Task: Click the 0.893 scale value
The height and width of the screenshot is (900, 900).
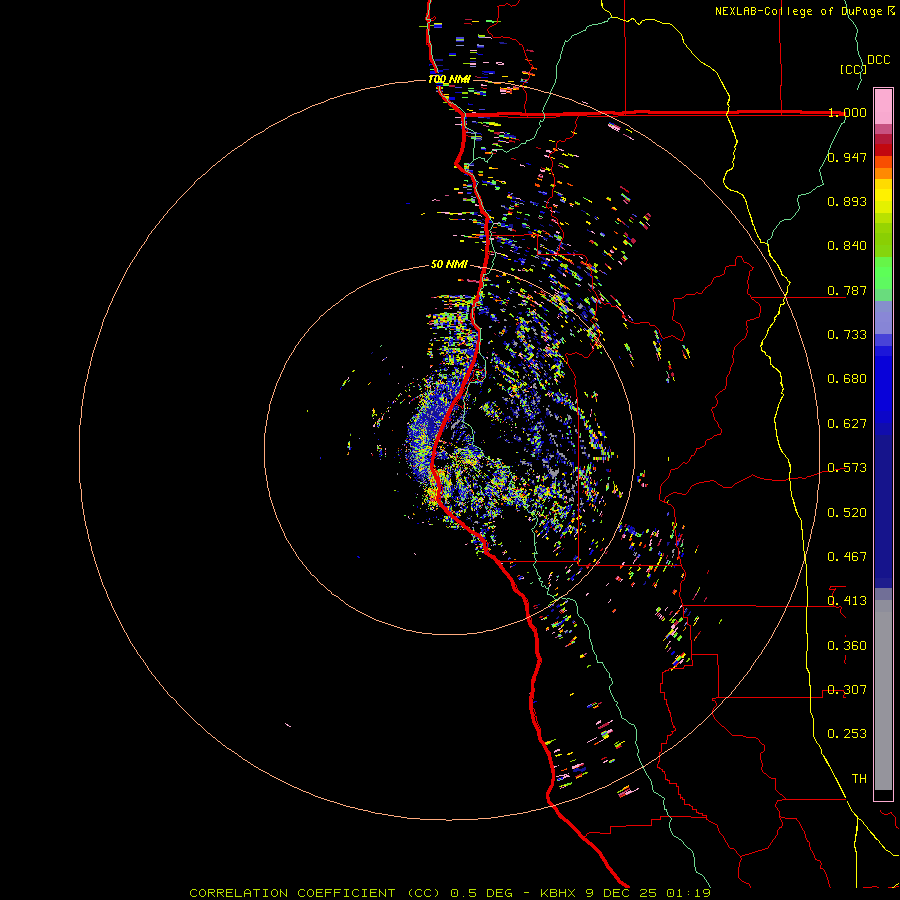Action: coord(847,201)
